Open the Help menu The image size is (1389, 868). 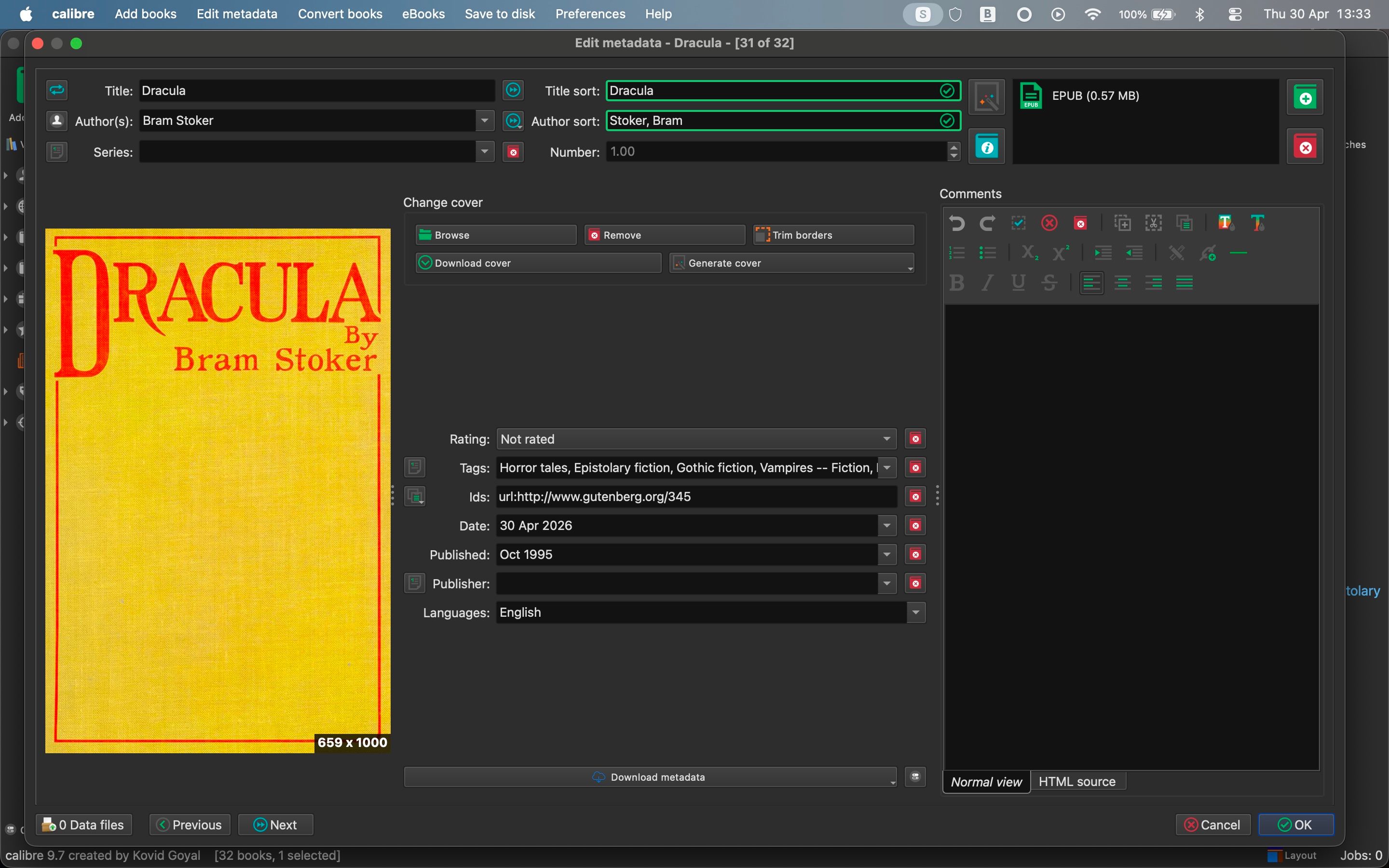[658, 14]
